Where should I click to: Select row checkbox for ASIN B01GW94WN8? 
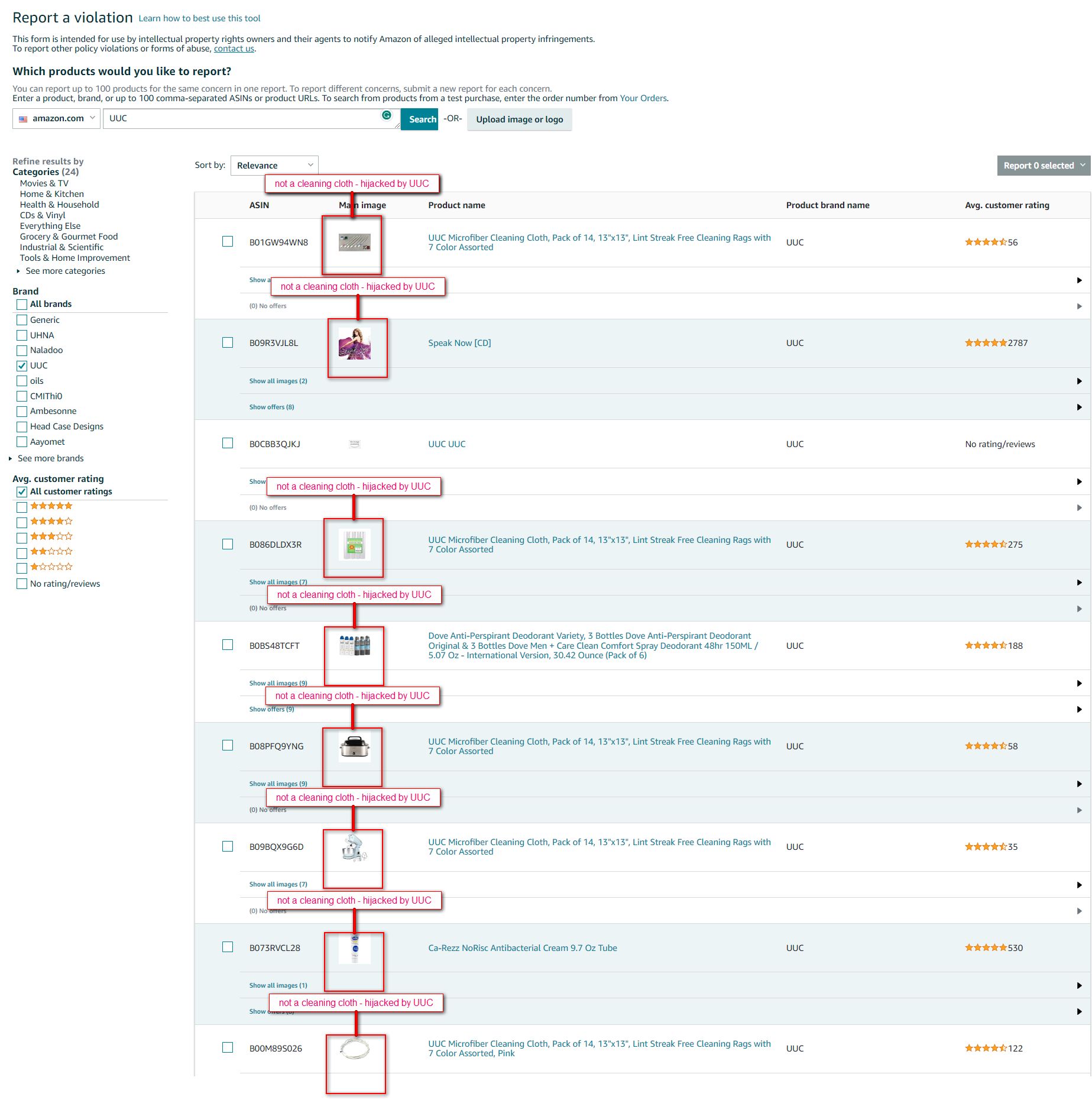pos(228,242)
